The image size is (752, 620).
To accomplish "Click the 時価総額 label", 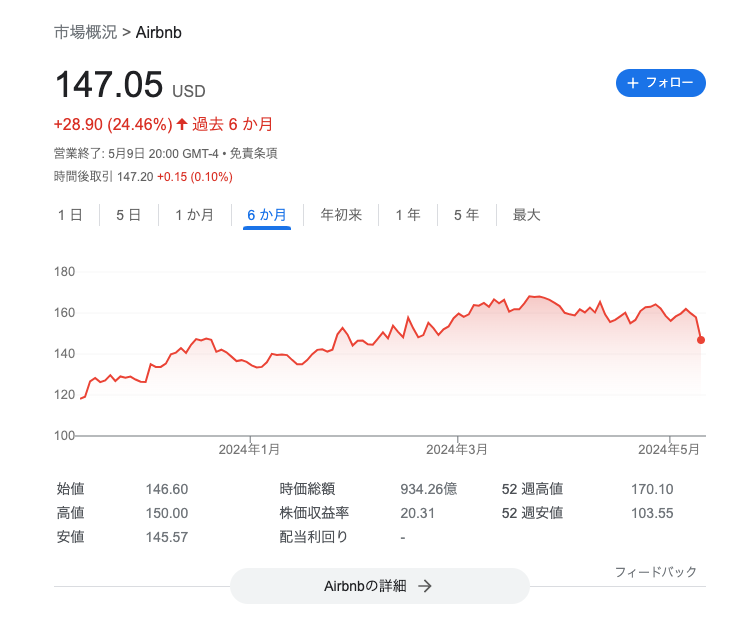I will [x=307, y=489].
